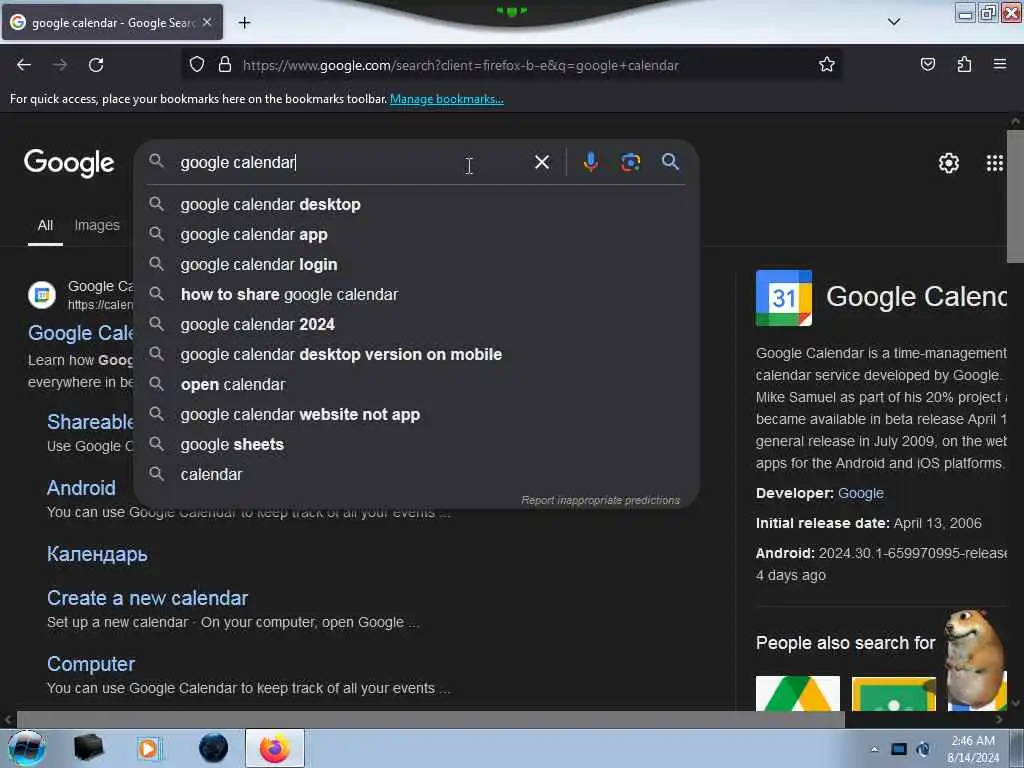Click Google Classroom thumbnail under People also search
Viewport: 1024px width, 768px height.
click(x=893, y=694)
